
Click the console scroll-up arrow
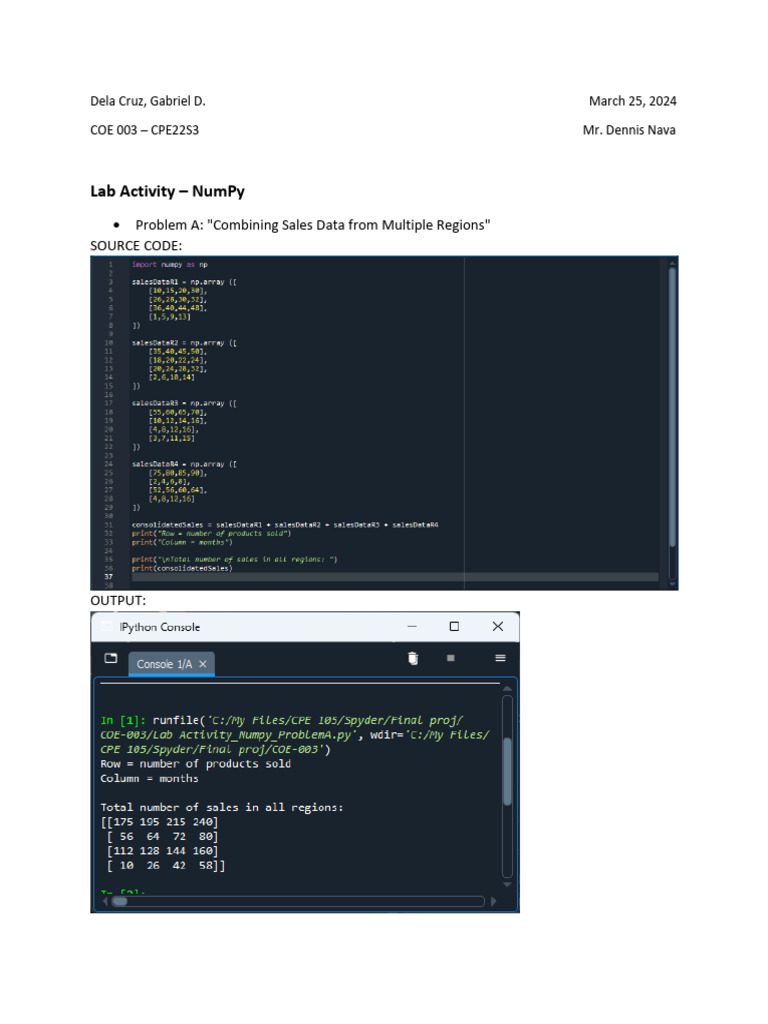tap(507, 689)
